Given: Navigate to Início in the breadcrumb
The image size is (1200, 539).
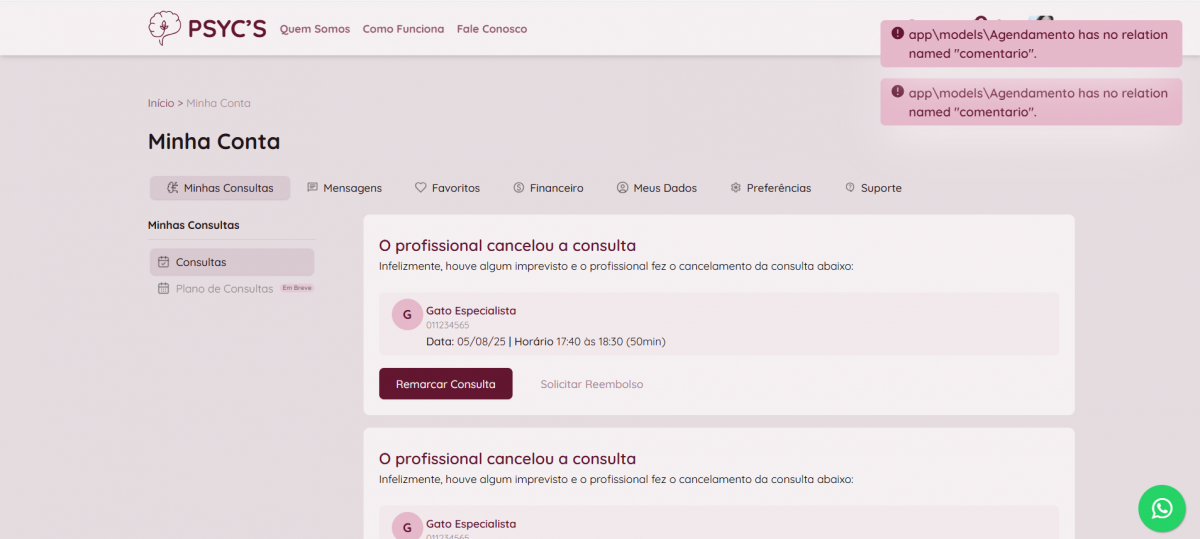Looking at the screenshot, I should pos(160,103).
